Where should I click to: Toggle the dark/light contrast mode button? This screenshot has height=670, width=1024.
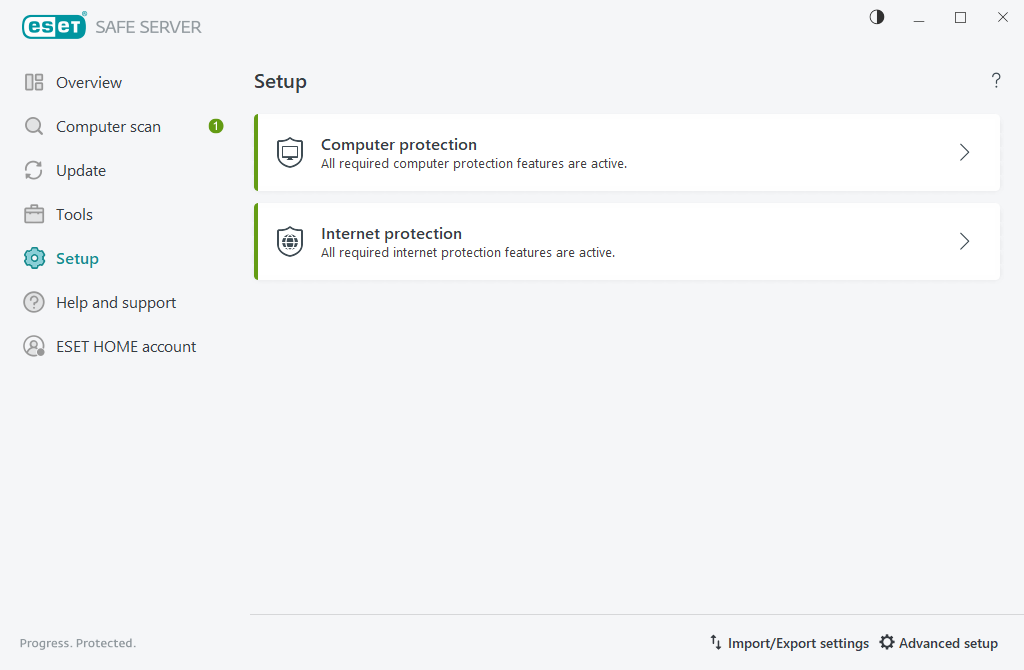[x=877, y=17]
